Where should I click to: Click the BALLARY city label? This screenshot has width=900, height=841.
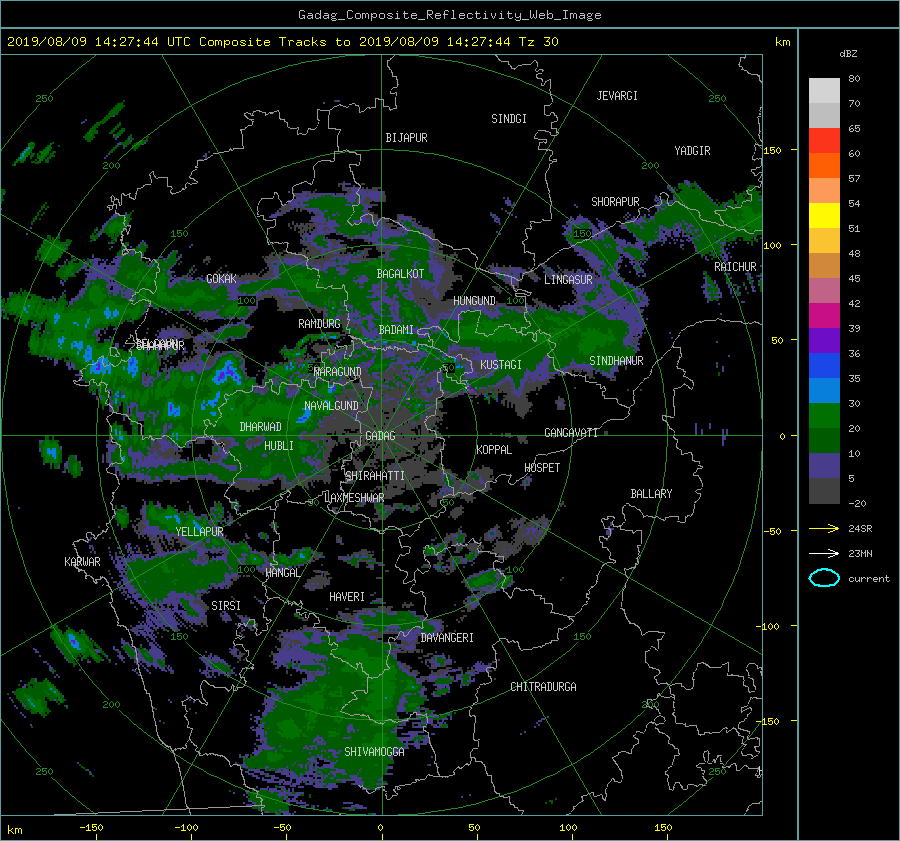pos(651,494)
